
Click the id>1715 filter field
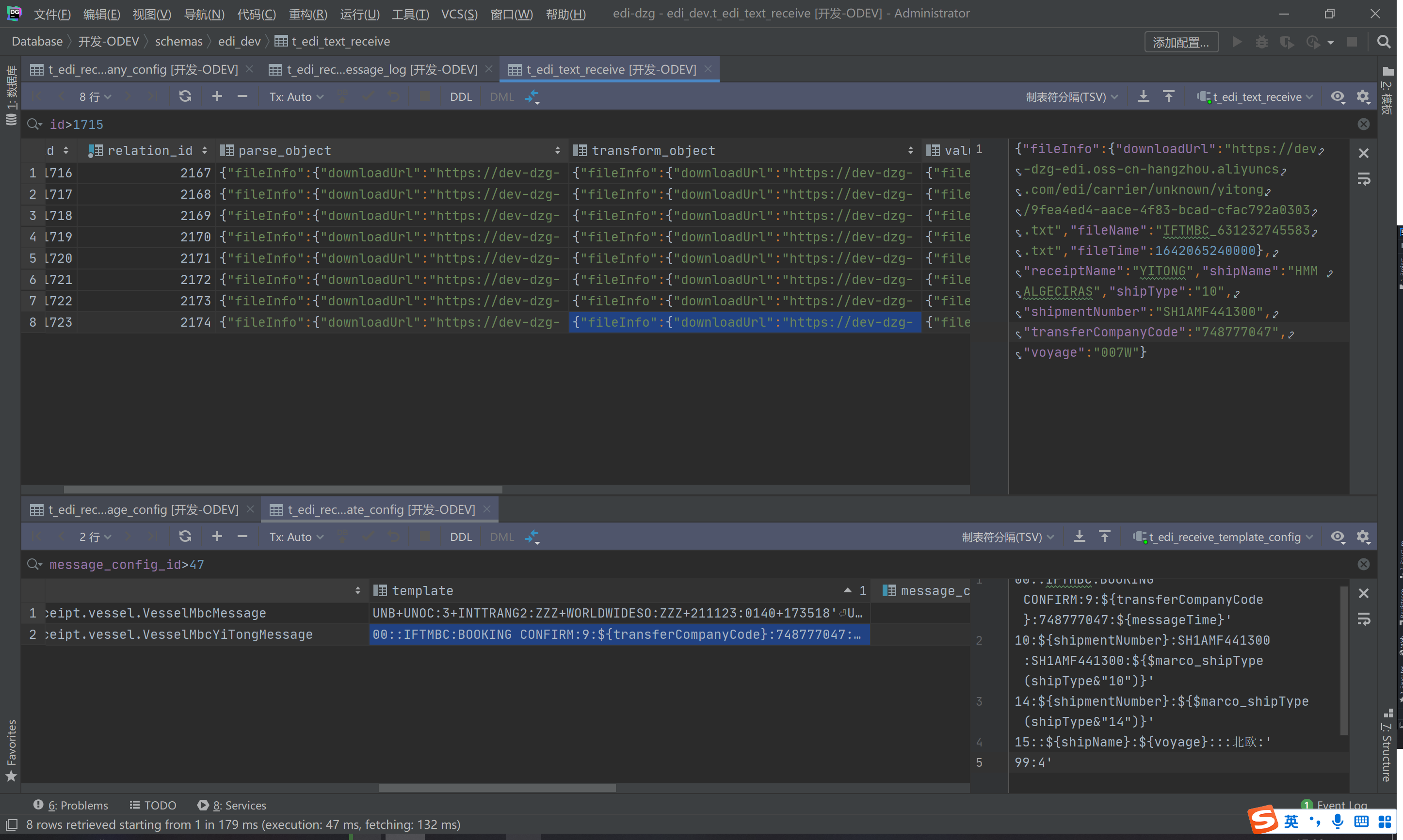click(x=77, y=125)
